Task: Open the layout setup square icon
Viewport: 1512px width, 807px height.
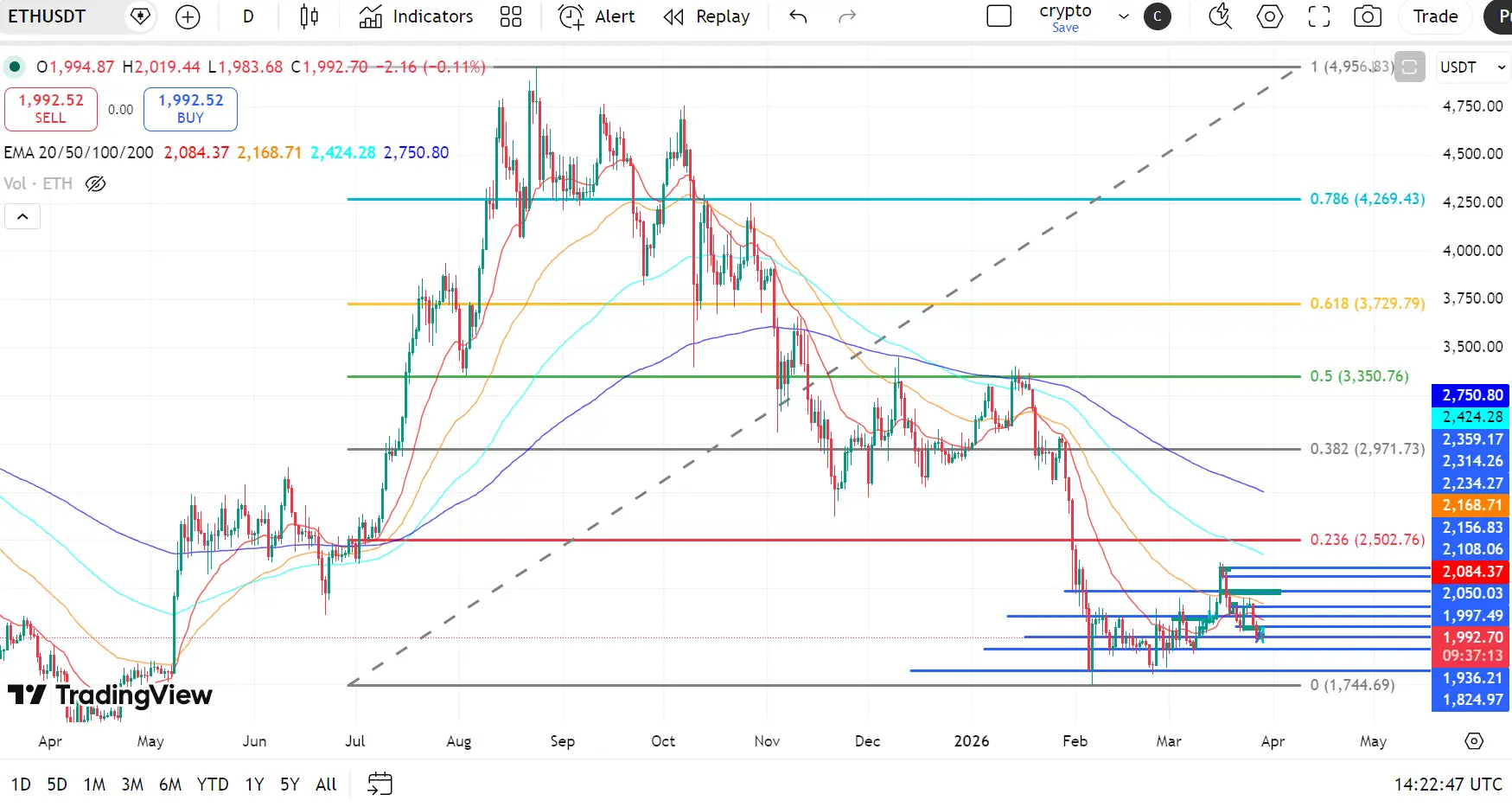Action: pos(999,16)
